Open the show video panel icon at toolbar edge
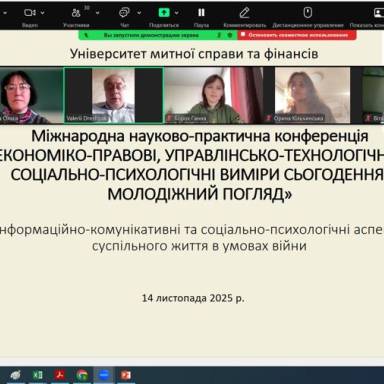 (x=379, y=13)
